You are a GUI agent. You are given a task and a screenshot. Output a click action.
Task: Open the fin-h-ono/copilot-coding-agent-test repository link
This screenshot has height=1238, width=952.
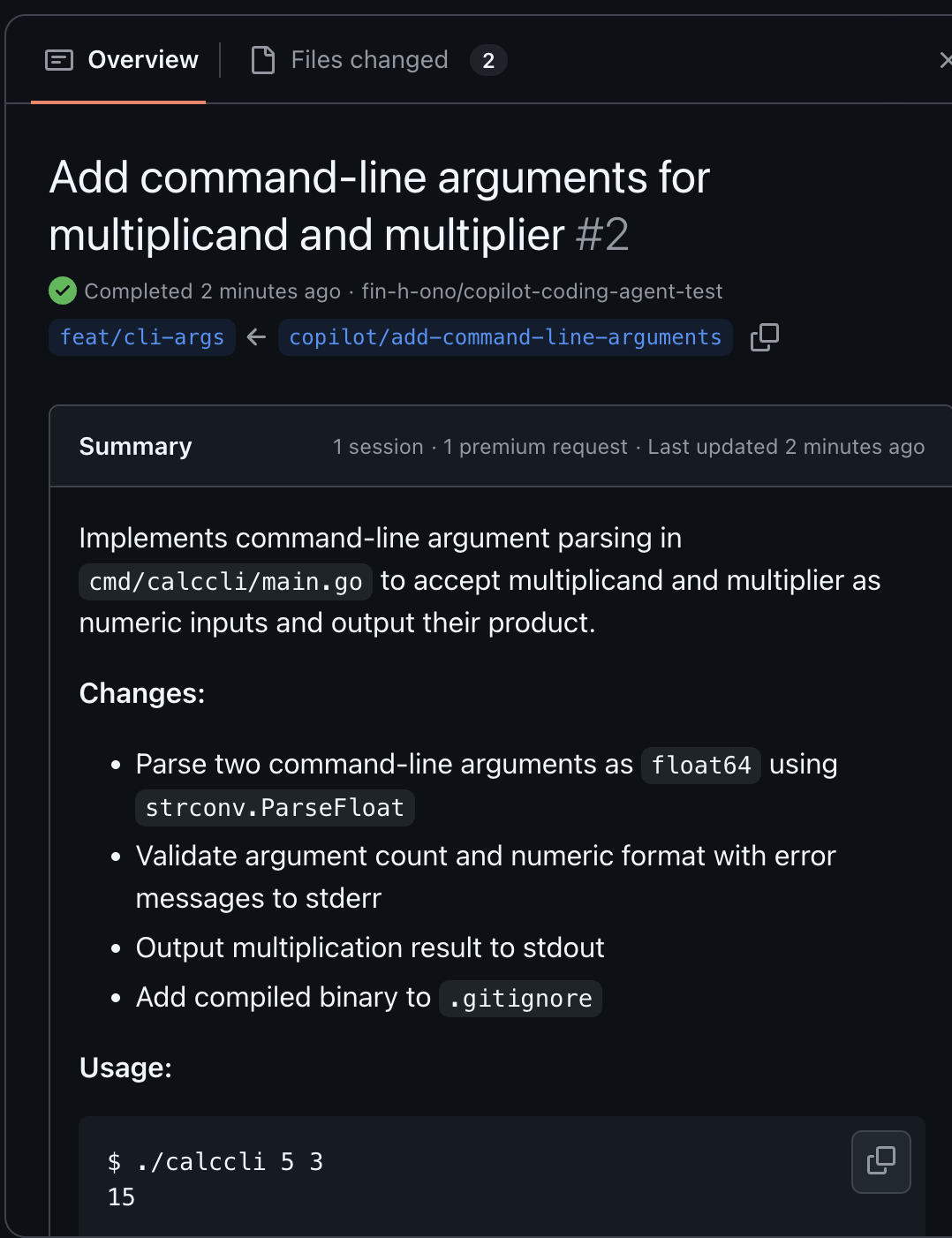(x=541, y=291)
